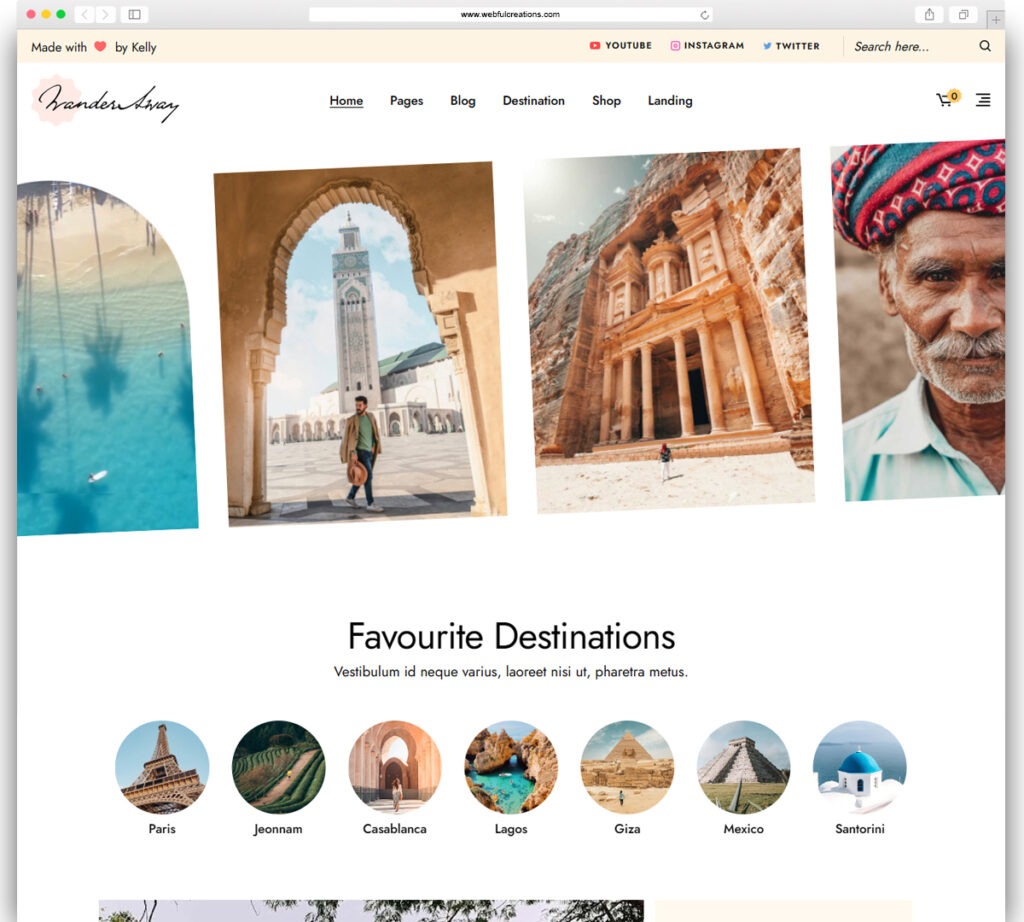Click the Safari share icon
This screenshot has height=922, width=1024.
(929, 14)
